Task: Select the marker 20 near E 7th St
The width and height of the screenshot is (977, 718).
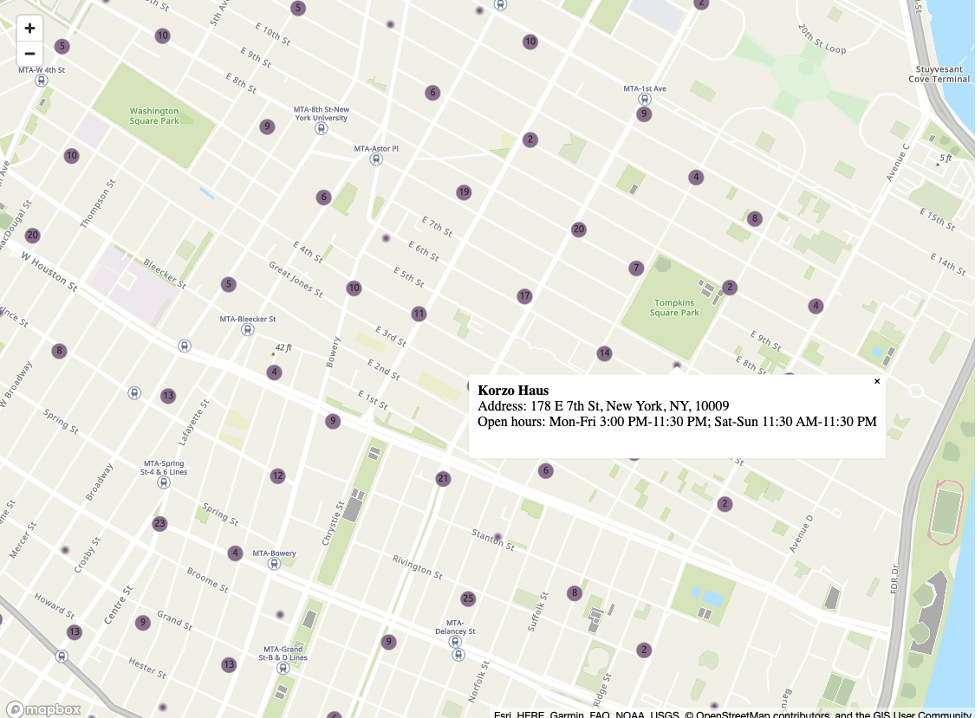Action: pos(578,229)
